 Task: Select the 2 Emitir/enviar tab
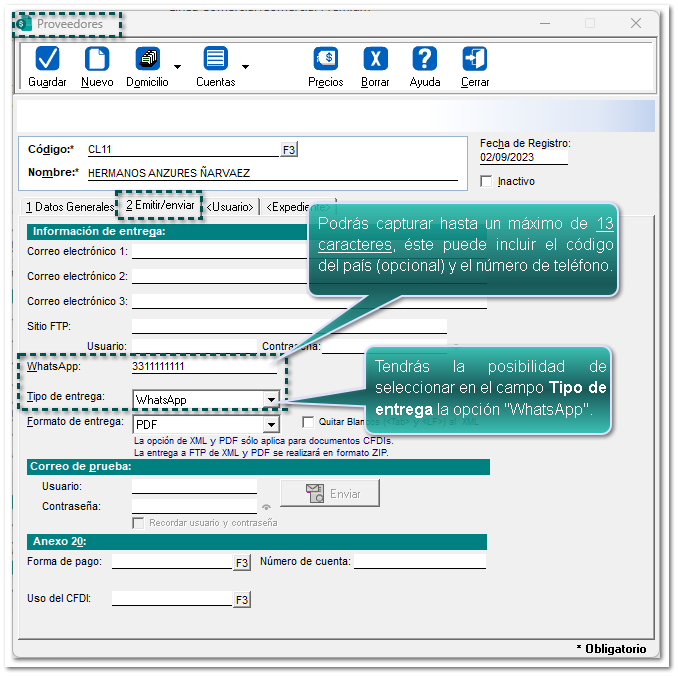pyautogui.click(x=160, y=205)
